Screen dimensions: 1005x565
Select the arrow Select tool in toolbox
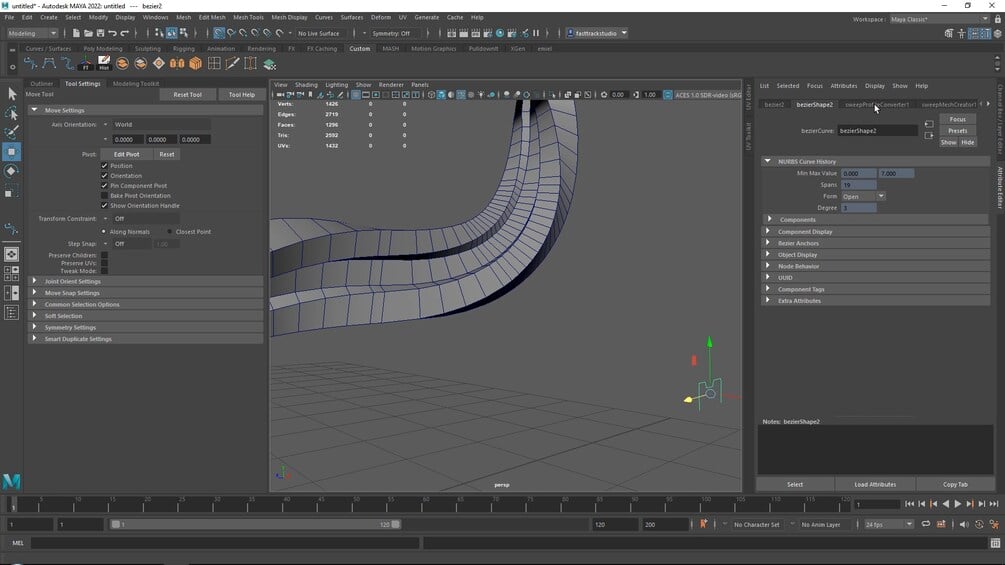(11, 93)
